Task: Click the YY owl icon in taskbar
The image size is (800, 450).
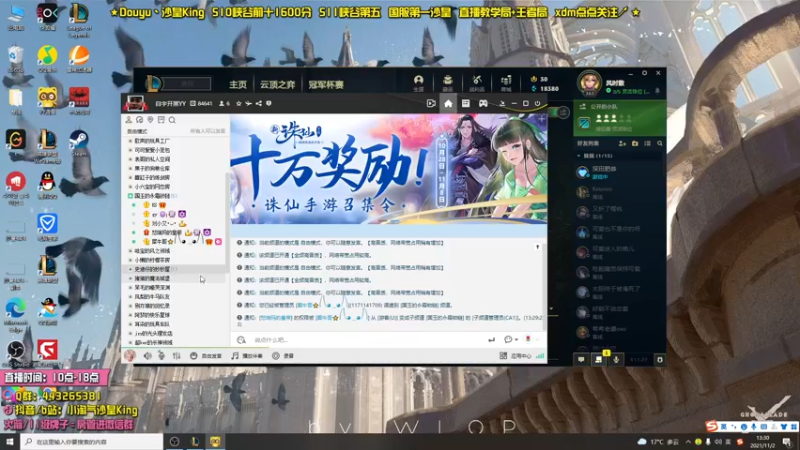Action: [215, 441]
